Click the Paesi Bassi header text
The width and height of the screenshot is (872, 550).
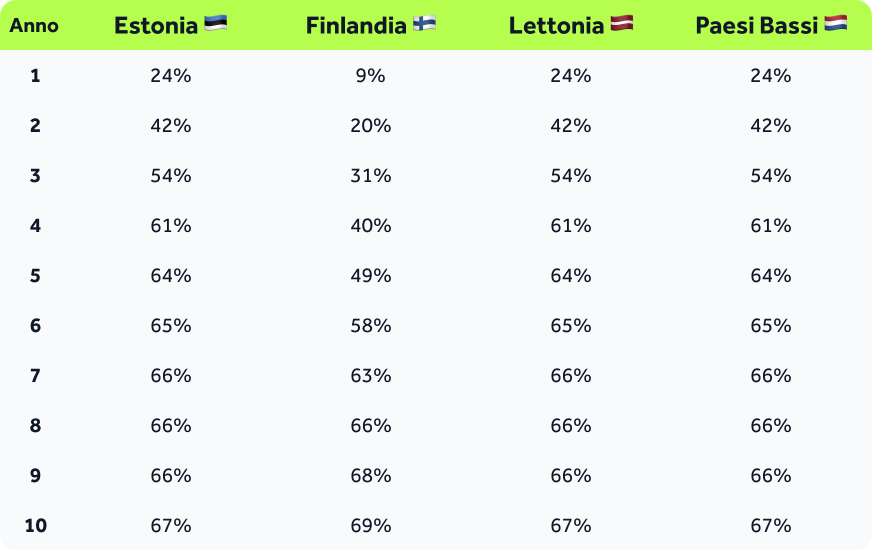pos(756,26)
